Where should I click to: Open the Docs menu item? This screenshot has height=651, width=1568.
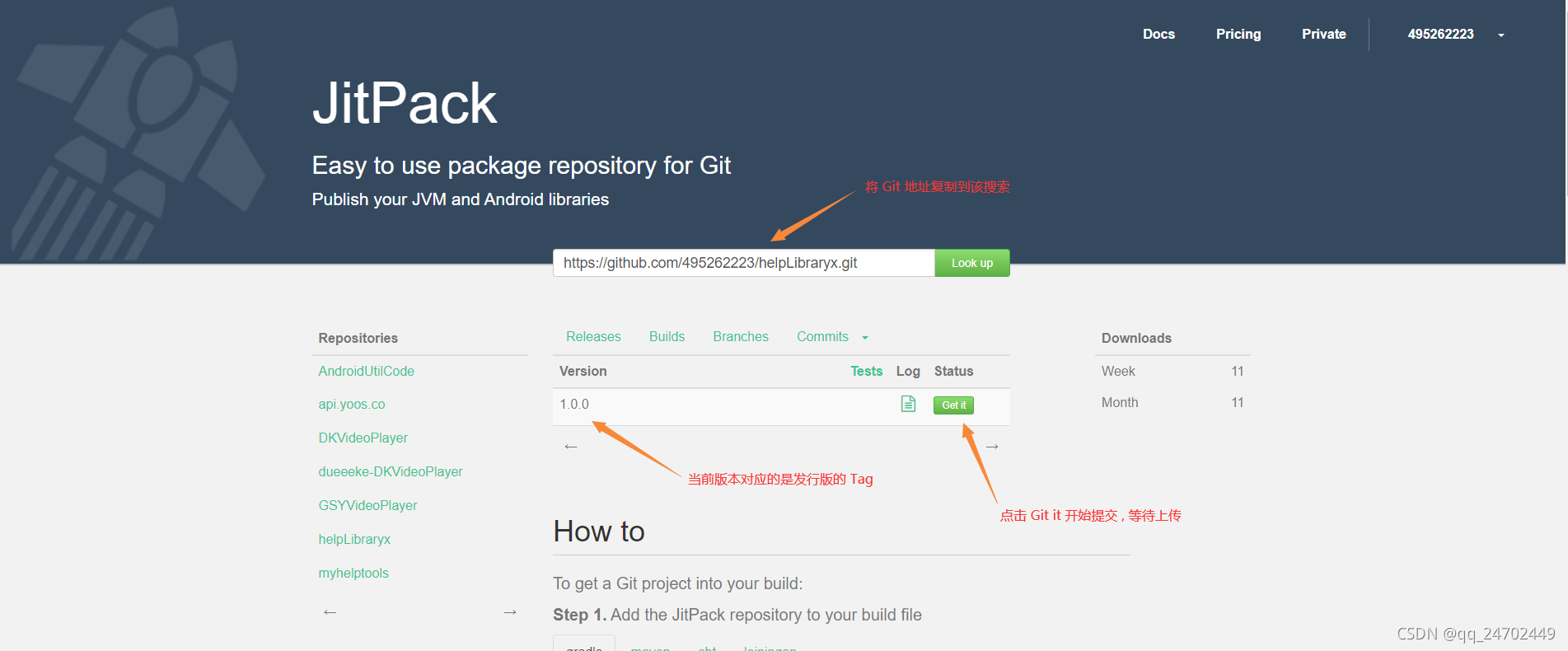pyautogui.click(x=1158, y=34)
